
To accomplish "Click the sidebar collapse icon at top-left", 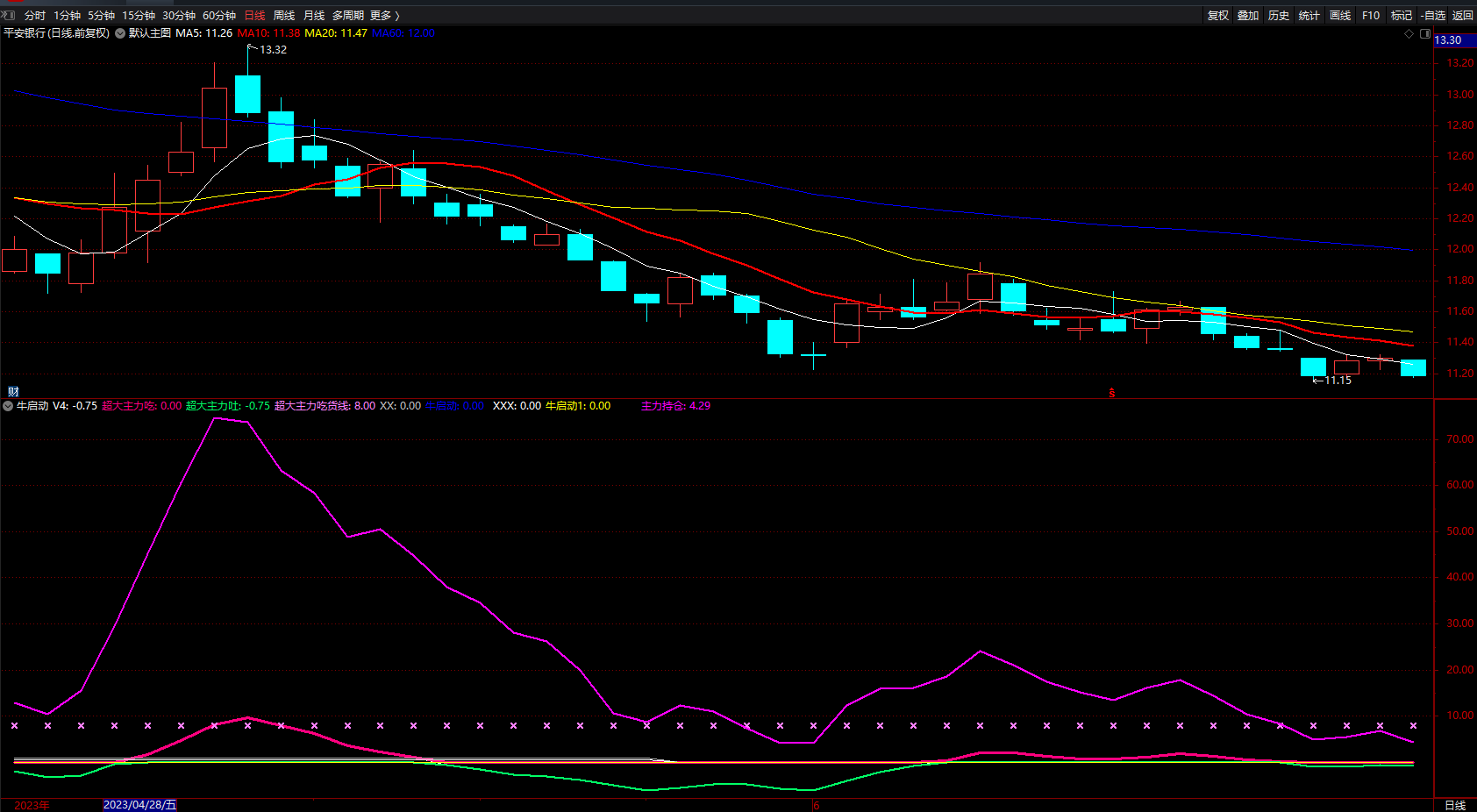I will (x=8, y=15).
